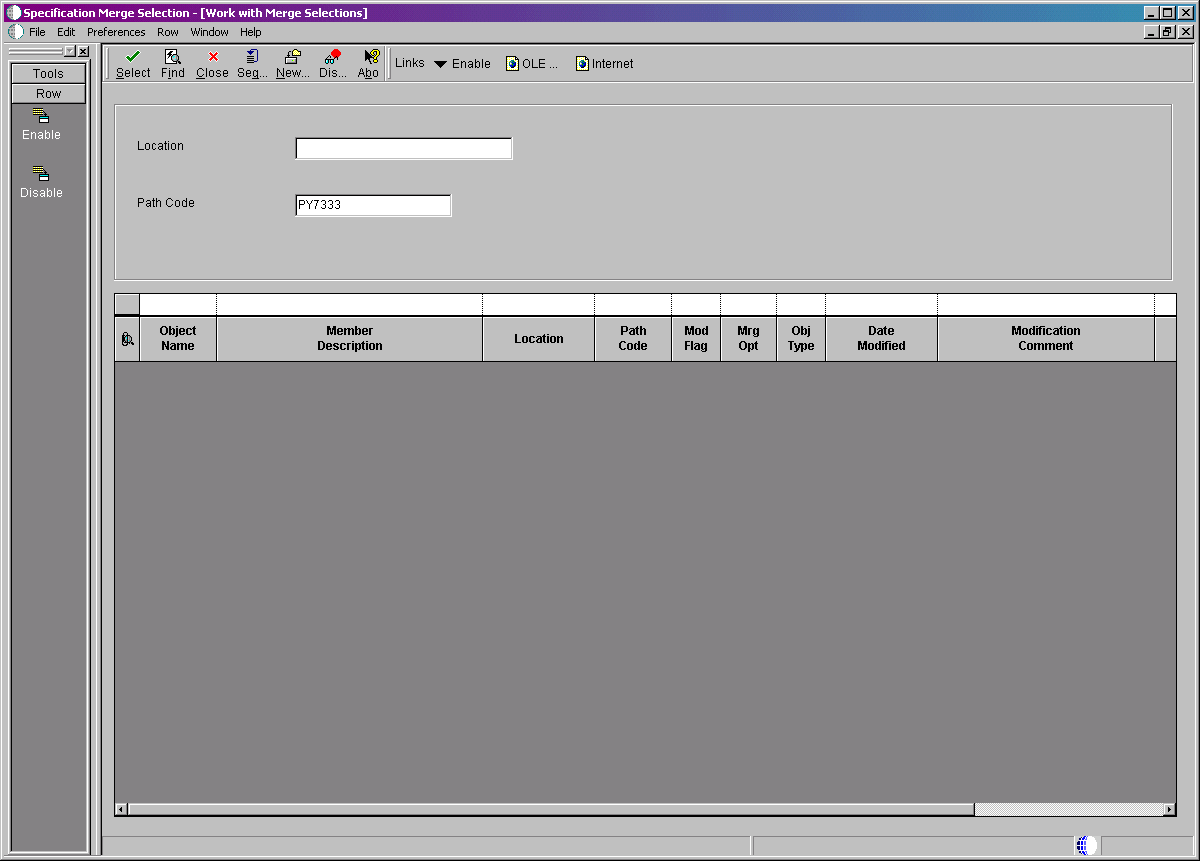Click the Location column header in grid
Screen dimensions: 1200x861
tap(539, 338)
